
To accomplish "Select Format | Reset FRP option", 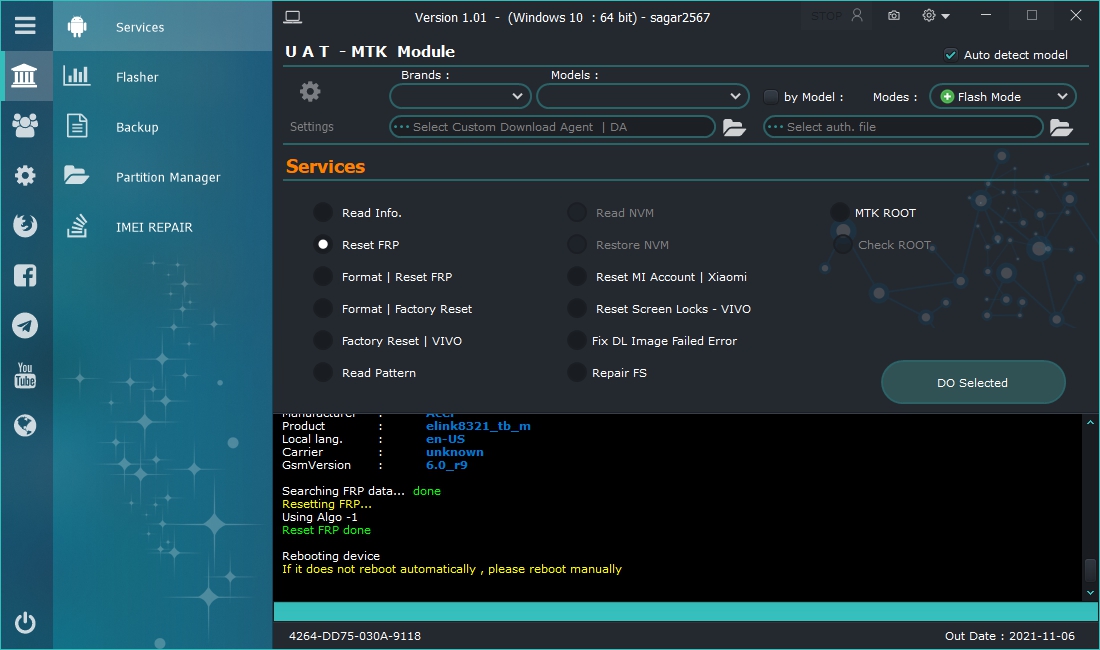I will pos(323,277).
